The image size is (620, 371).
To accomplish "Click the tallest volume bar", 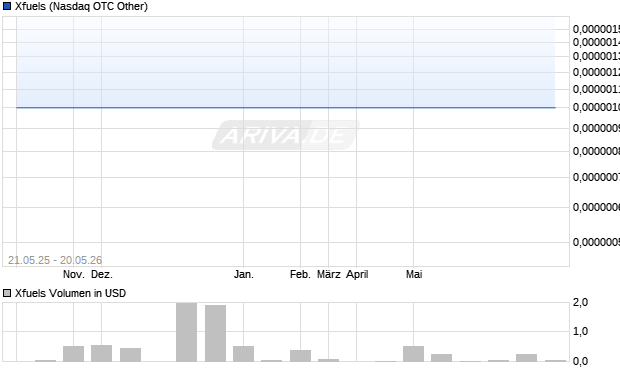I will pyautogui.click(x=187, y=332).
